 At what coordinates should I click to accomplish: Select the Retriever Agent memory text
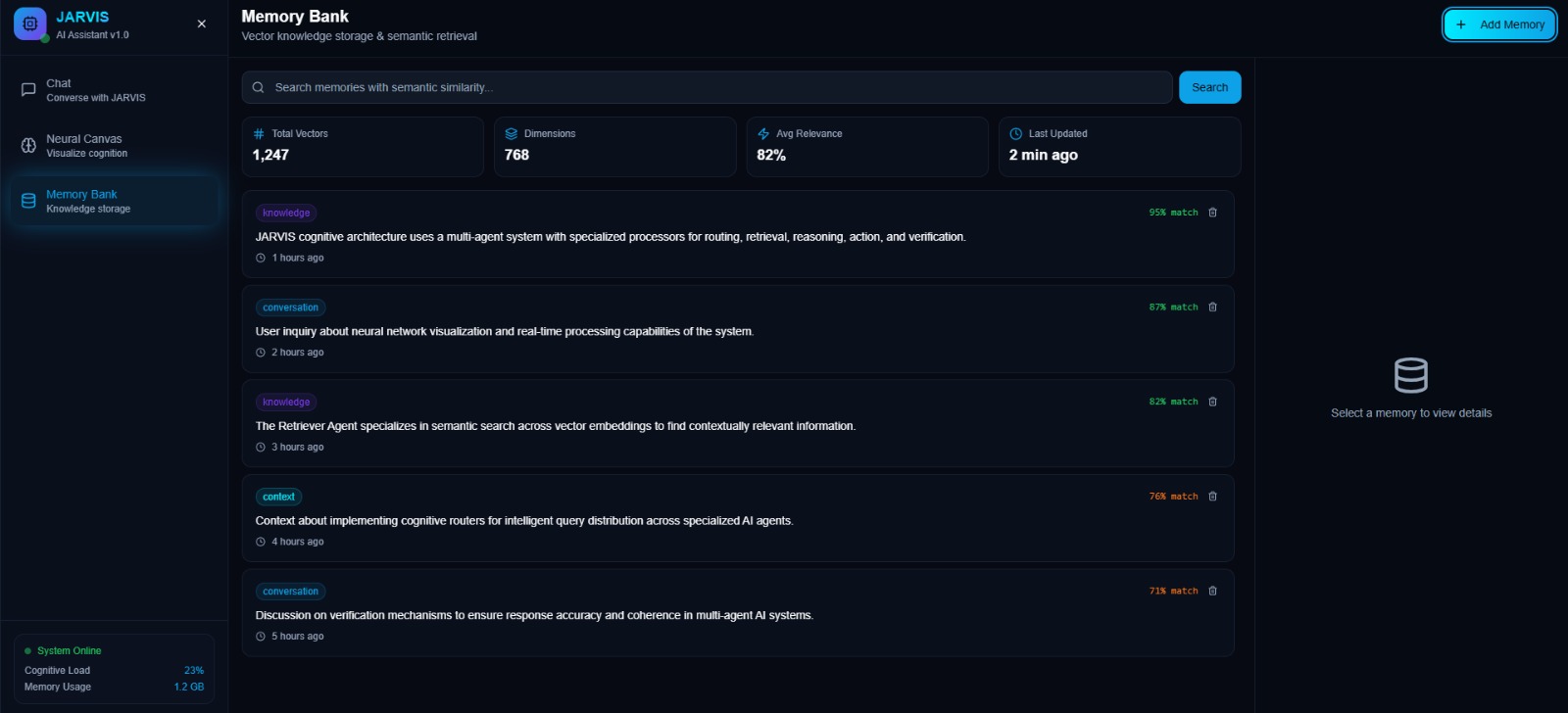(556, 426)
